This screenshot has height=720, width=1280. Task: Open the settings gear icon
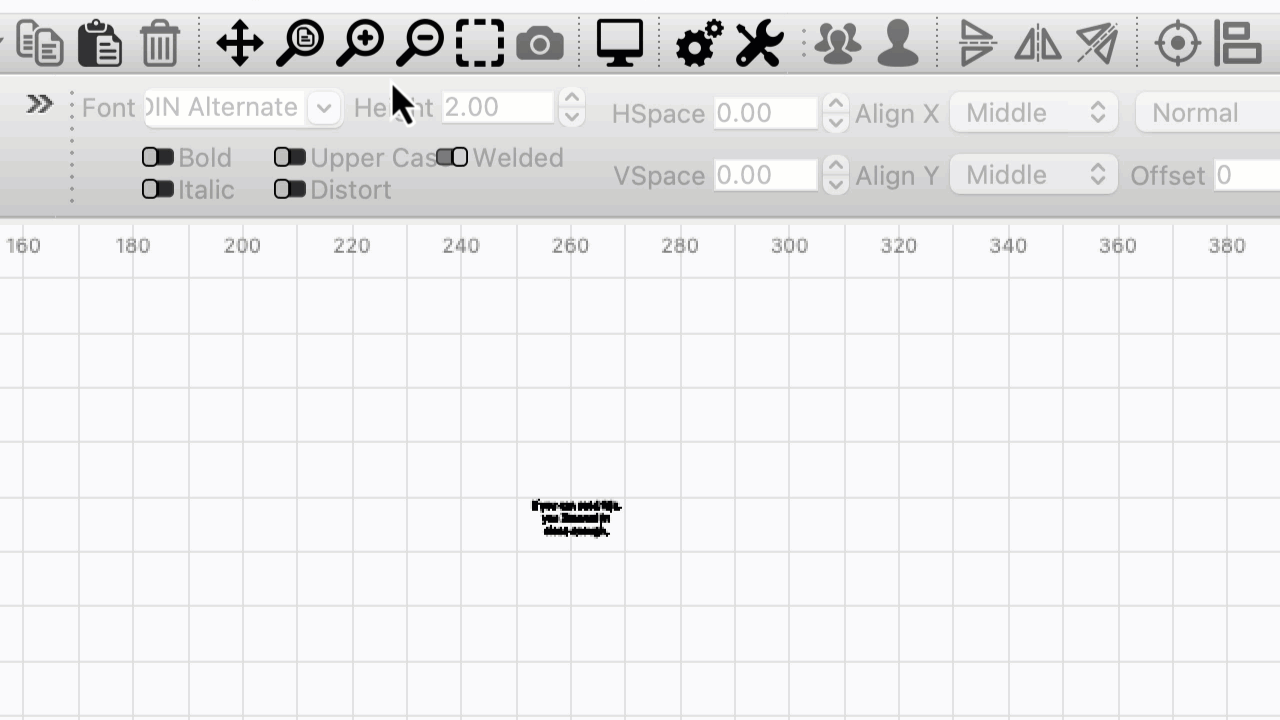pyautogui.click(x=698, y=43)
